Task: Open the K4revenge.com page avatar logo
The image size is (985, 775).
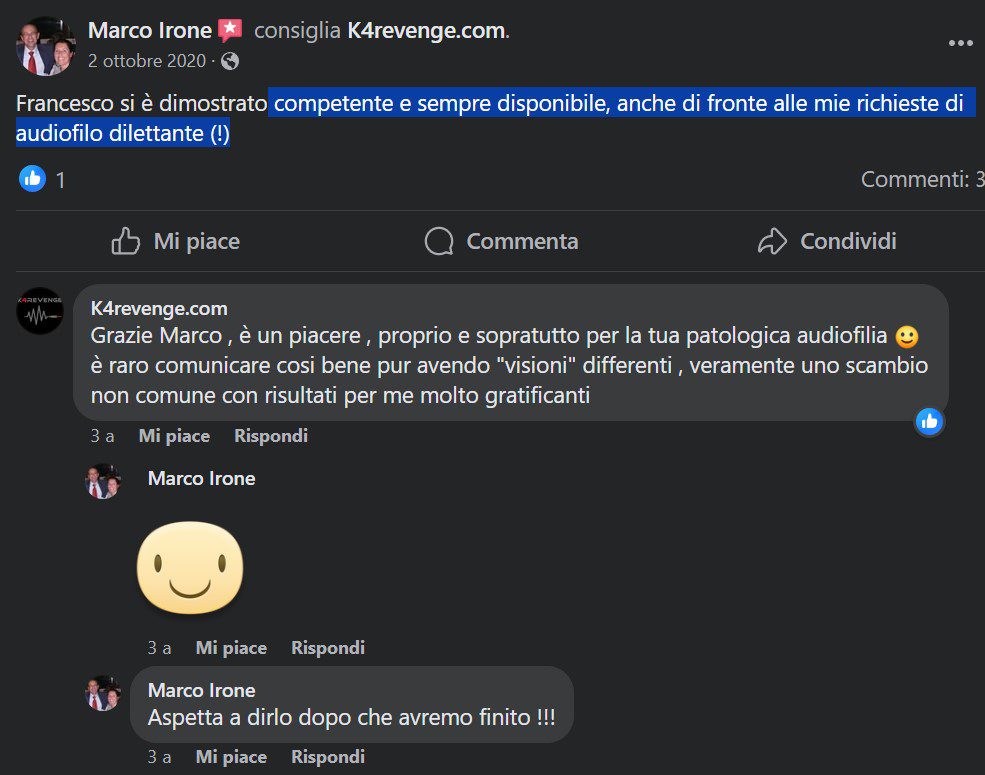Action: tap(40, 311)
